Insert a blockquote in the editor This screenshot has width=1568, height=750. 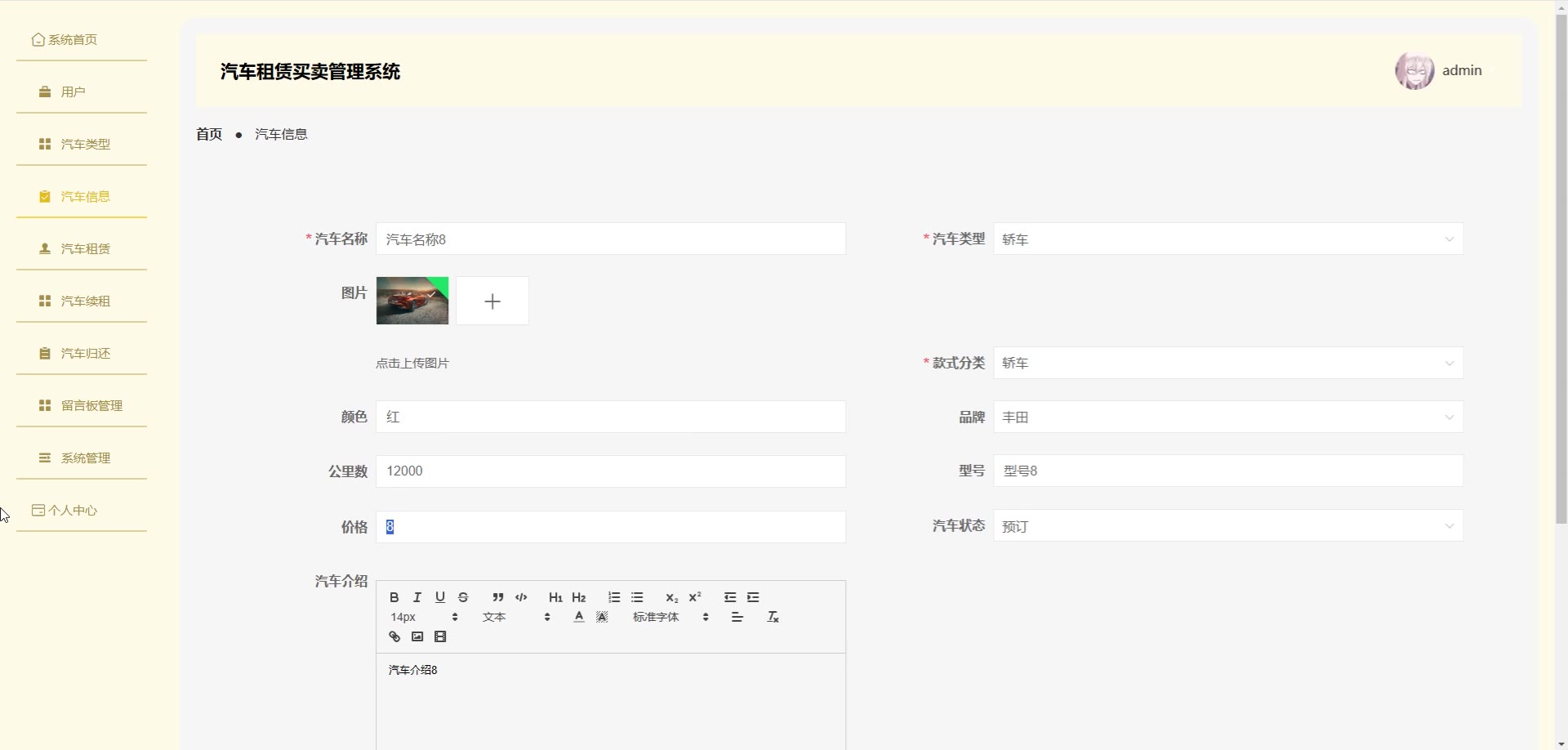pos(498,597)
